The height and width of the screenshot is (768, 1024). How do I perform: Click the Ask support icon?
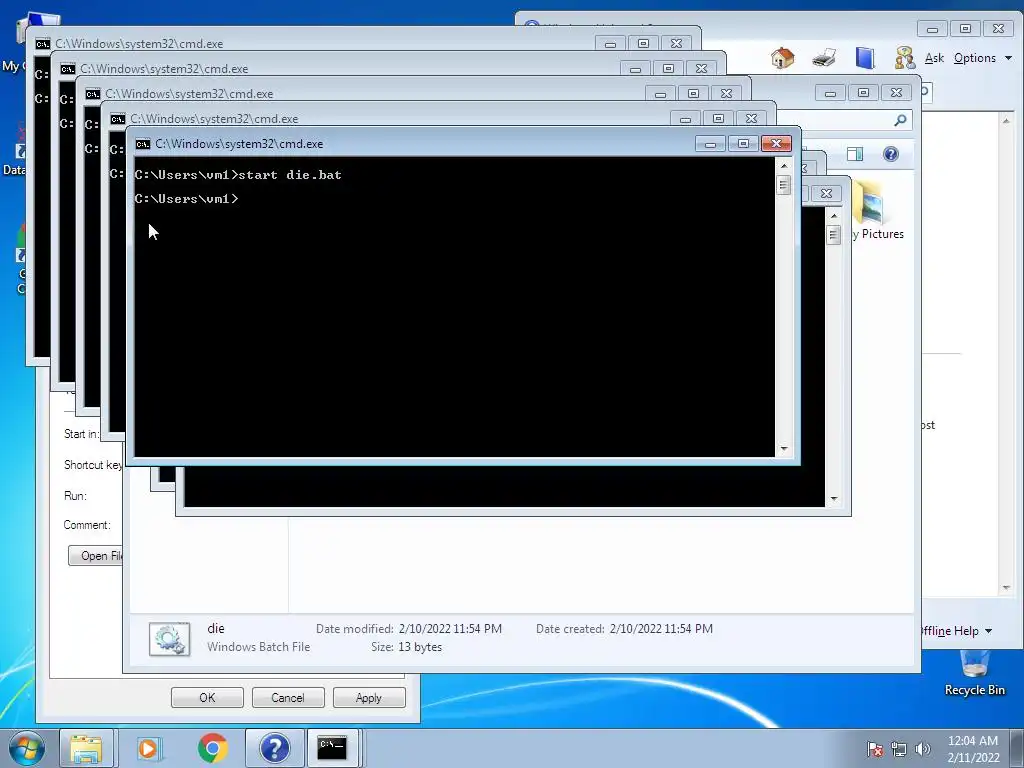(904, 58)
